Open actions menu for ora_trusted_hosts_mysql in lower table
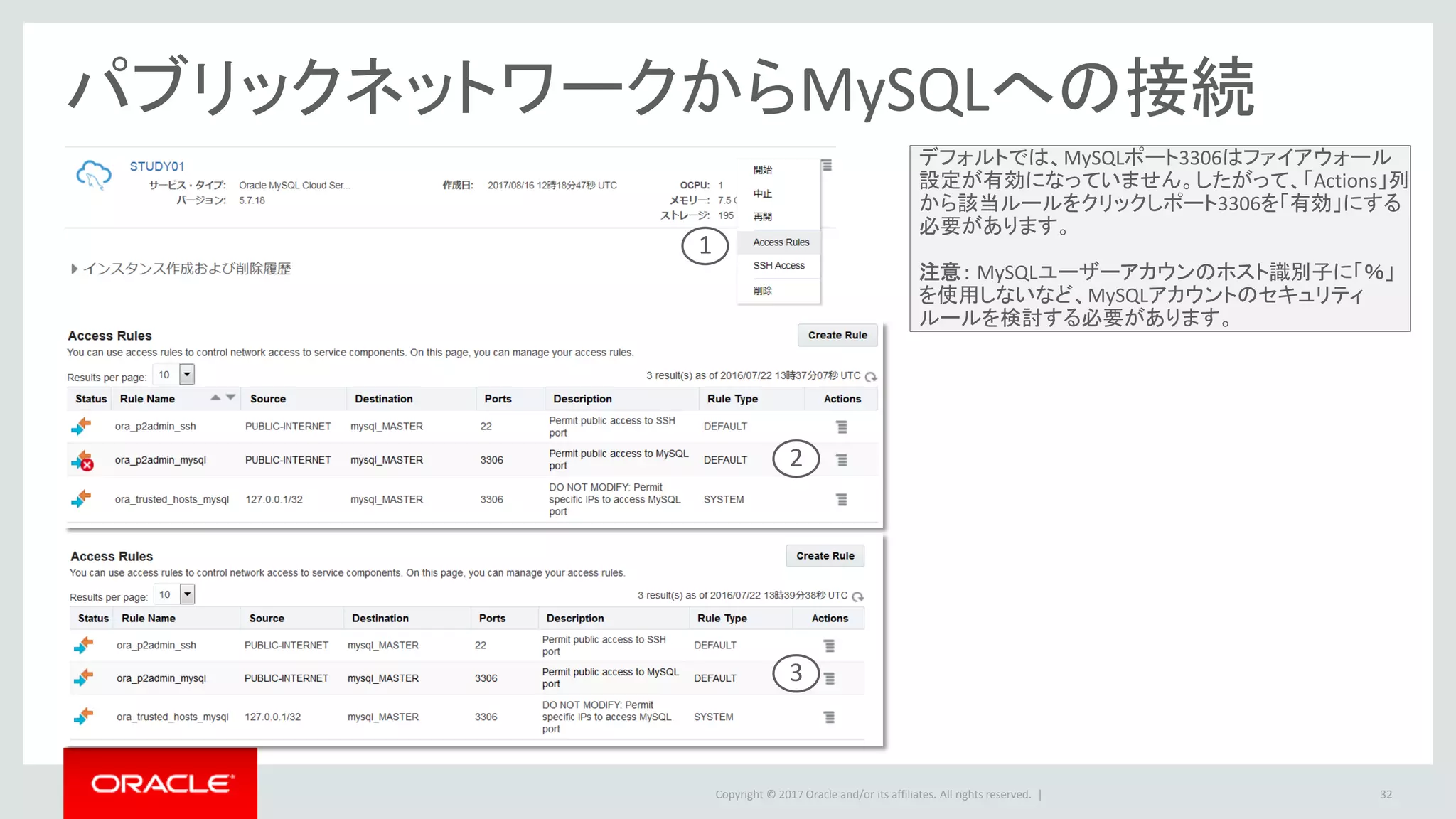 [829, 717]
